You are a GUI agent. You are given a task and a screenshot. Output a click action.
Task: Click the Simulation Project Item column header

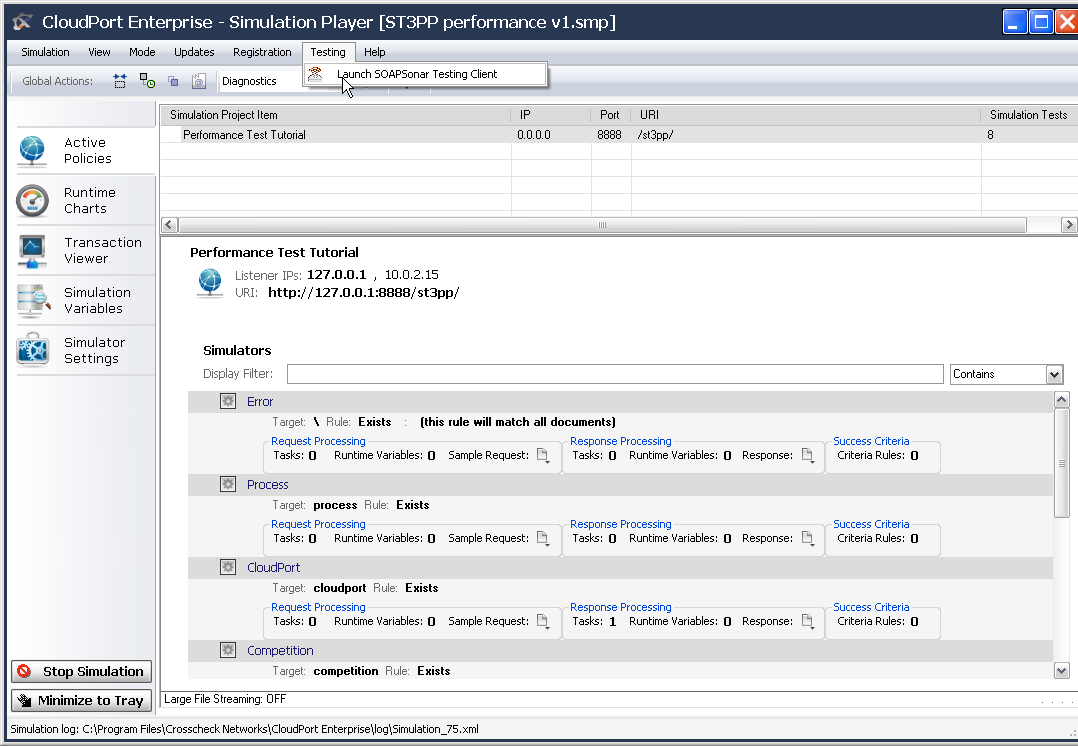tap(336, 115)
